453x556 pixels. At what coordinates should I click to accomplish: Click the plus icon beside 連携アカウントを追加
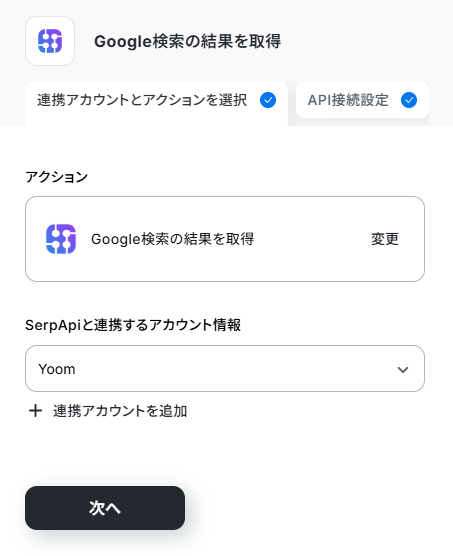point(35,411)
